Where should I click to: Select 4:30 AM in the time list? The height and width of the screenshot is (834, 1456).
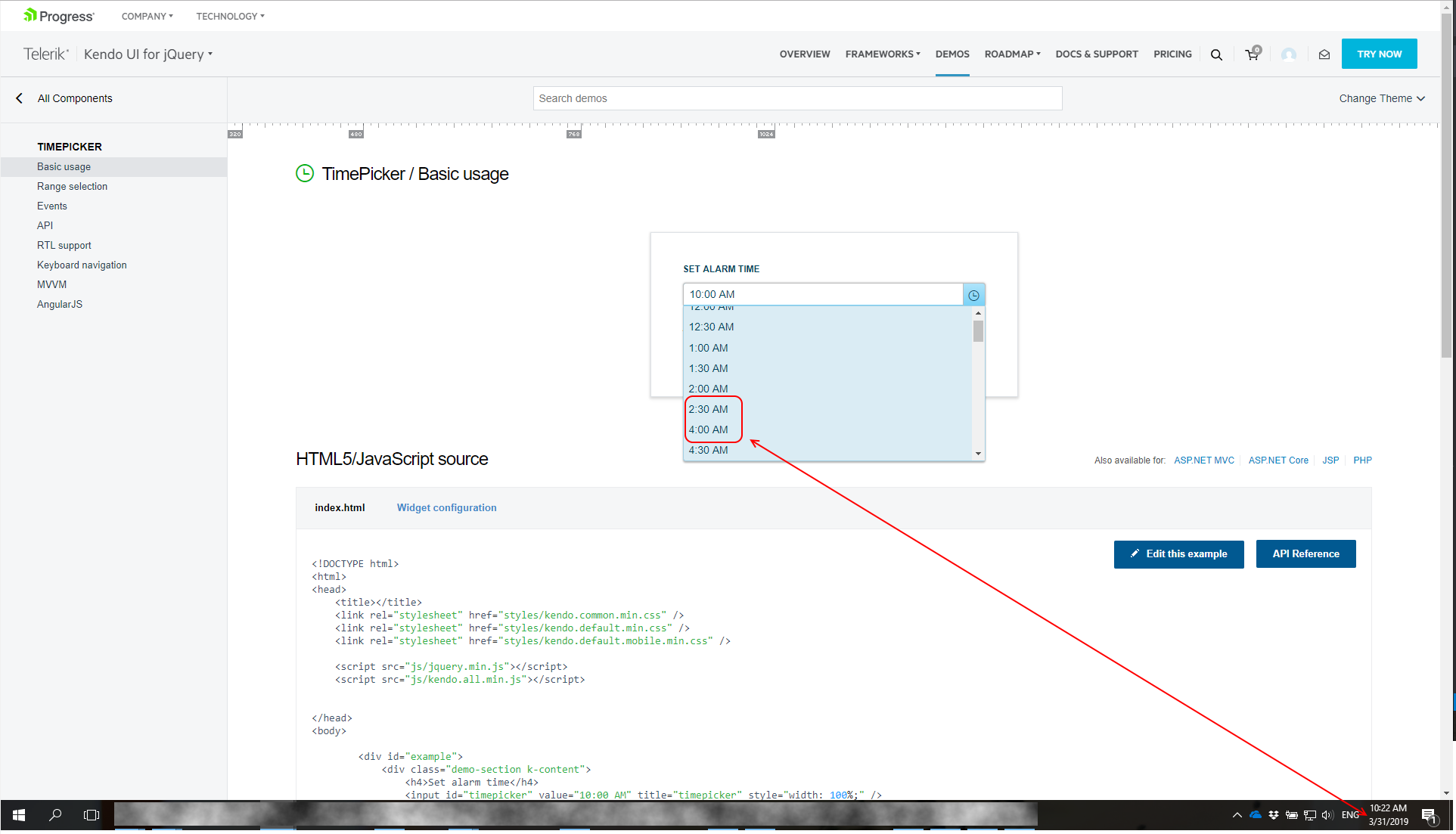pos(827,451)
